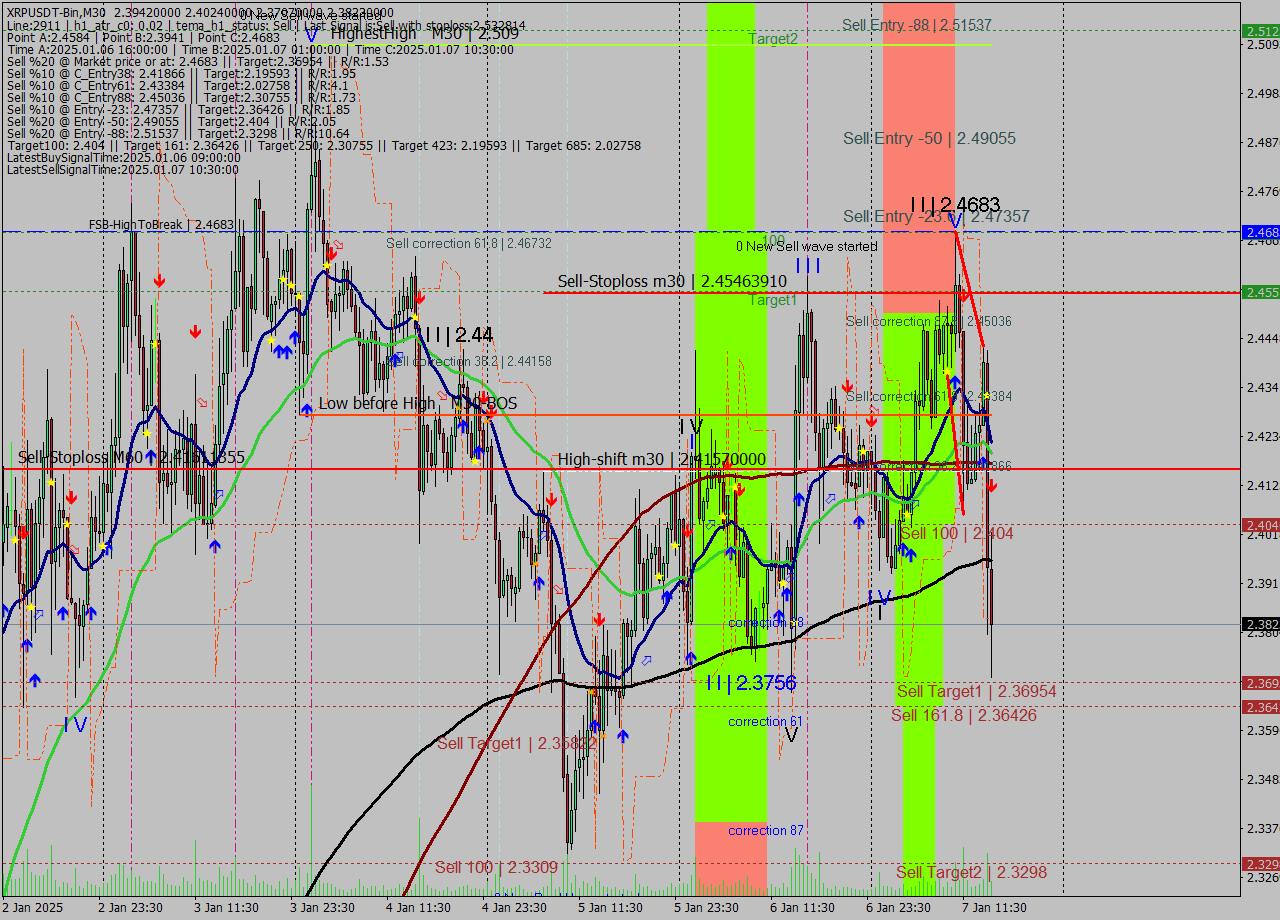Click the red 2.364 price tag on axis
This screenshot has width=1280, height=920.
tap(1261, 707)
